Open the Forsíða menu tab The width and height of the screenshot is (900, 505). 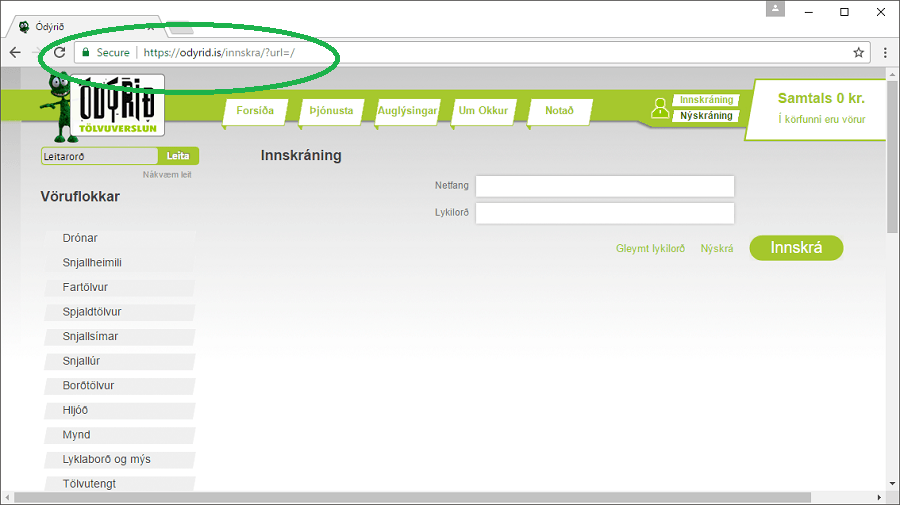point(255,111)
